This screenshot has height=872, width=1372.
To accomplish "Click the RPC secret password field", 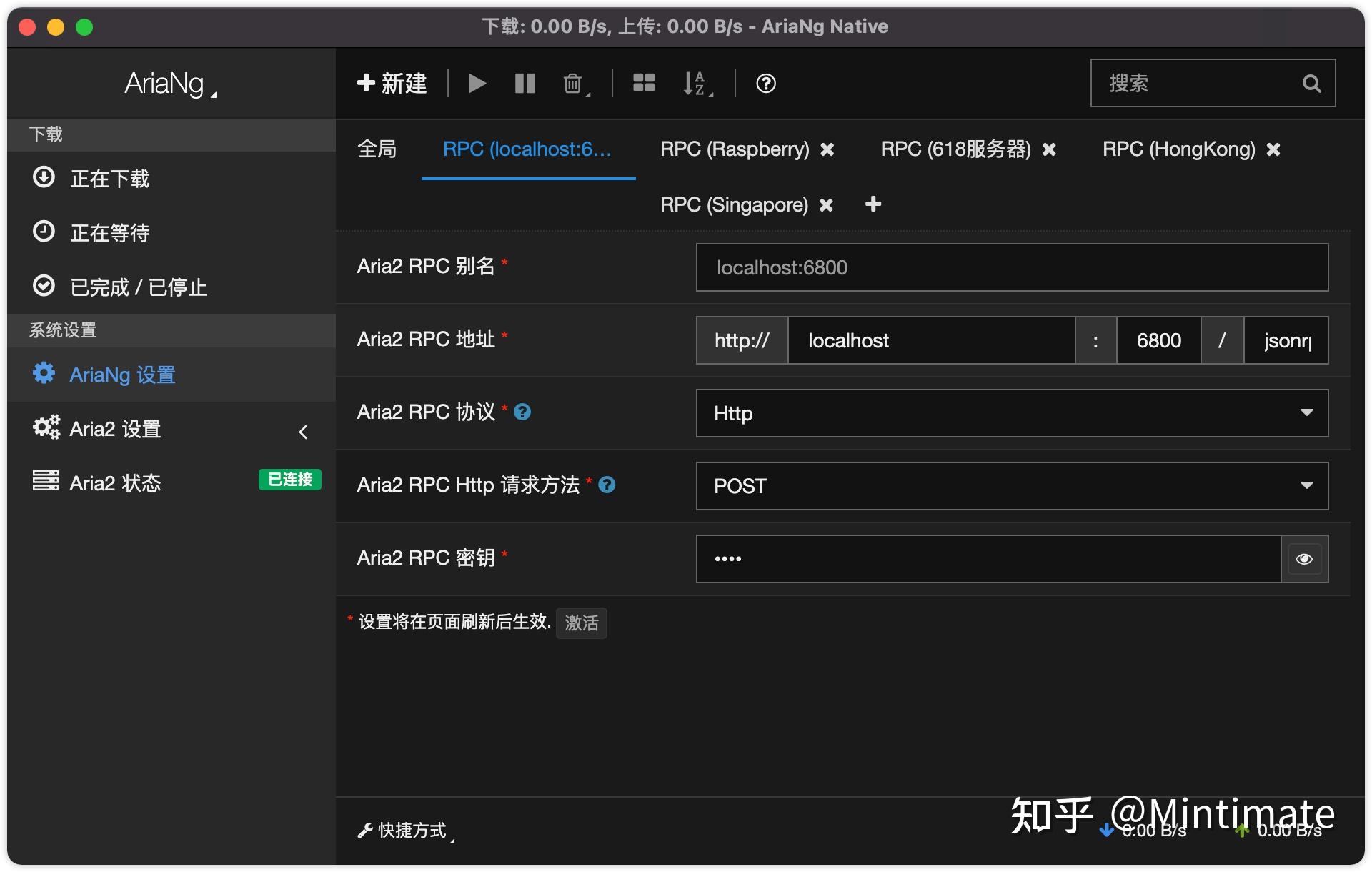I will (988, 559).
